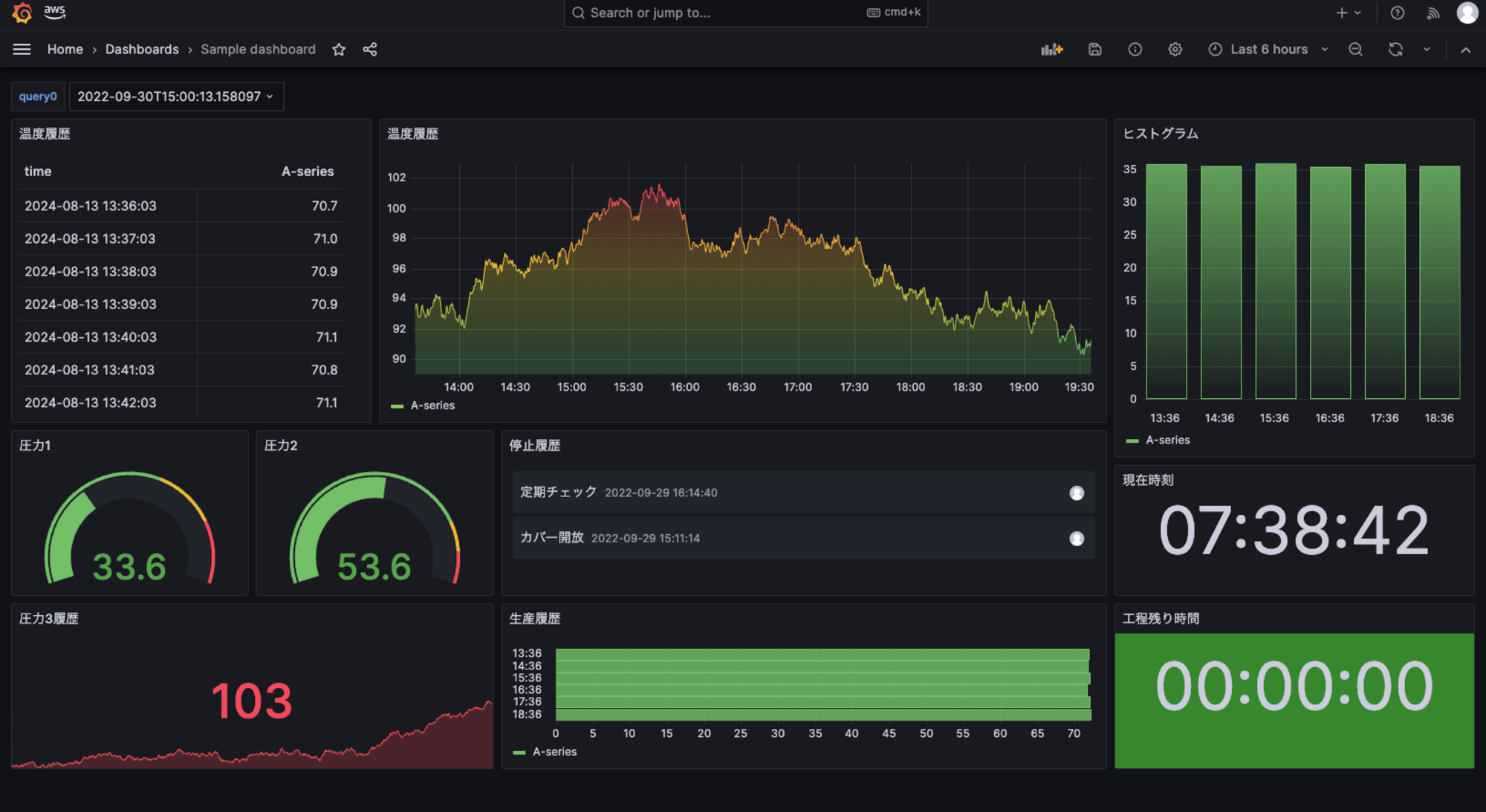Open the ヒストグラム panel title

[x=1160, y=134]
